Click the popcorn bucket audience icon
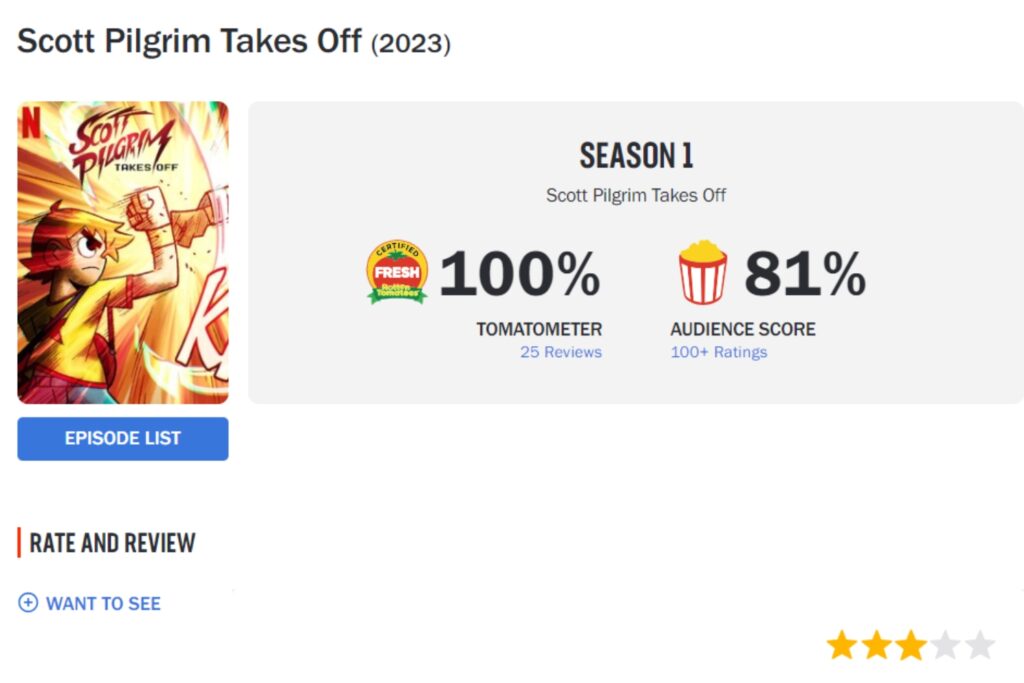Image resolution: width=1024 pixels, height=683 pixels. coord(702,272)
